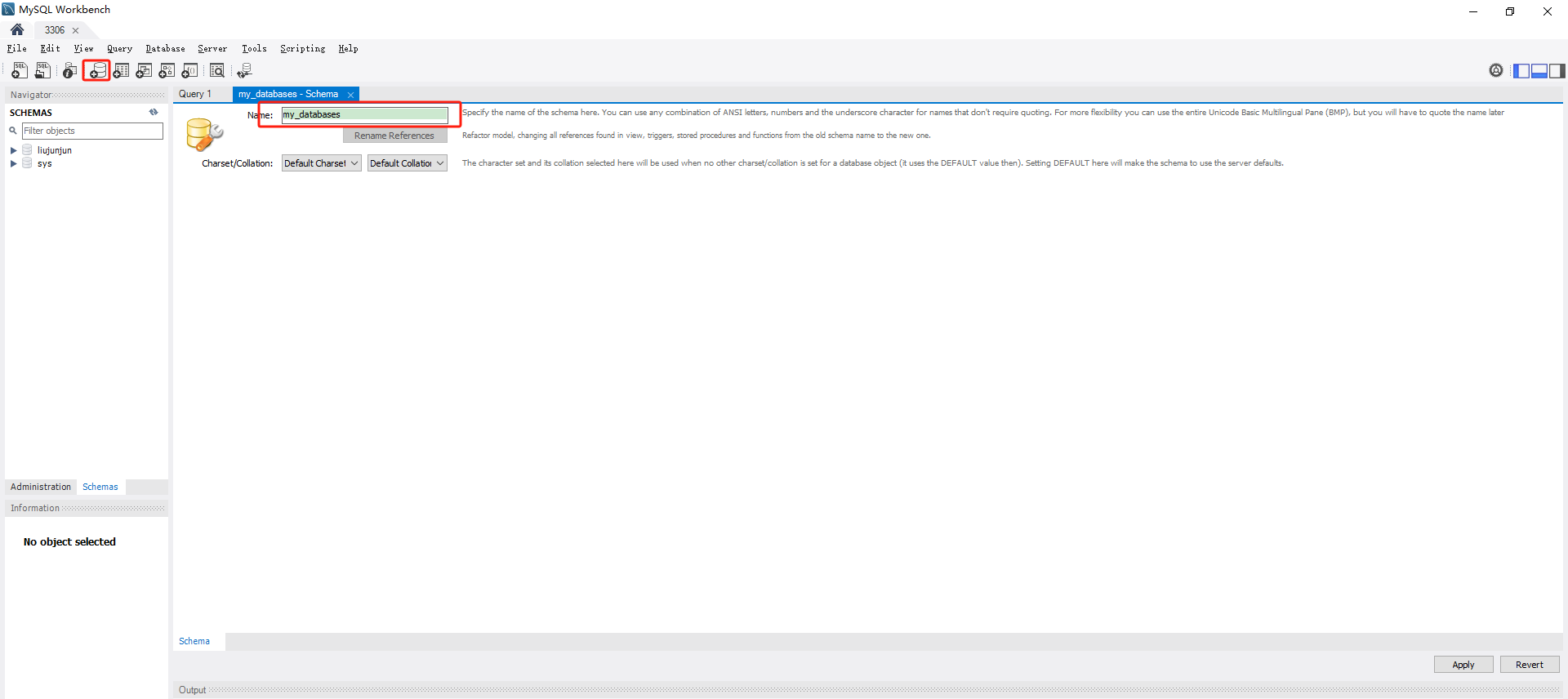Open the View menu
Viewport: 1568px width, 699px height.
(83, 49)
